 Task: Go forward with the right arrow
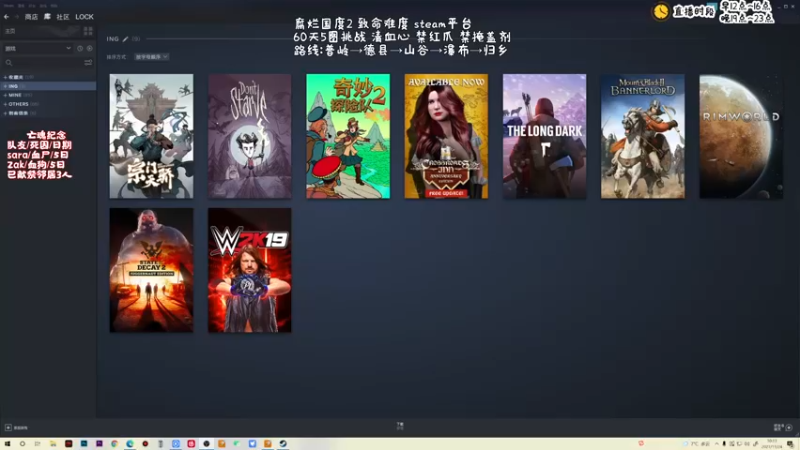(16, 17)
